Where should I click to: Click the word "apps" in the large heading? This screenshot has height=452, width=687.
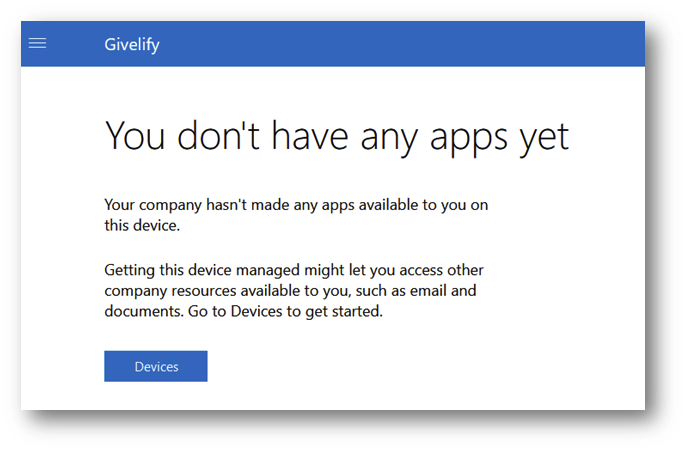[468, 139]
